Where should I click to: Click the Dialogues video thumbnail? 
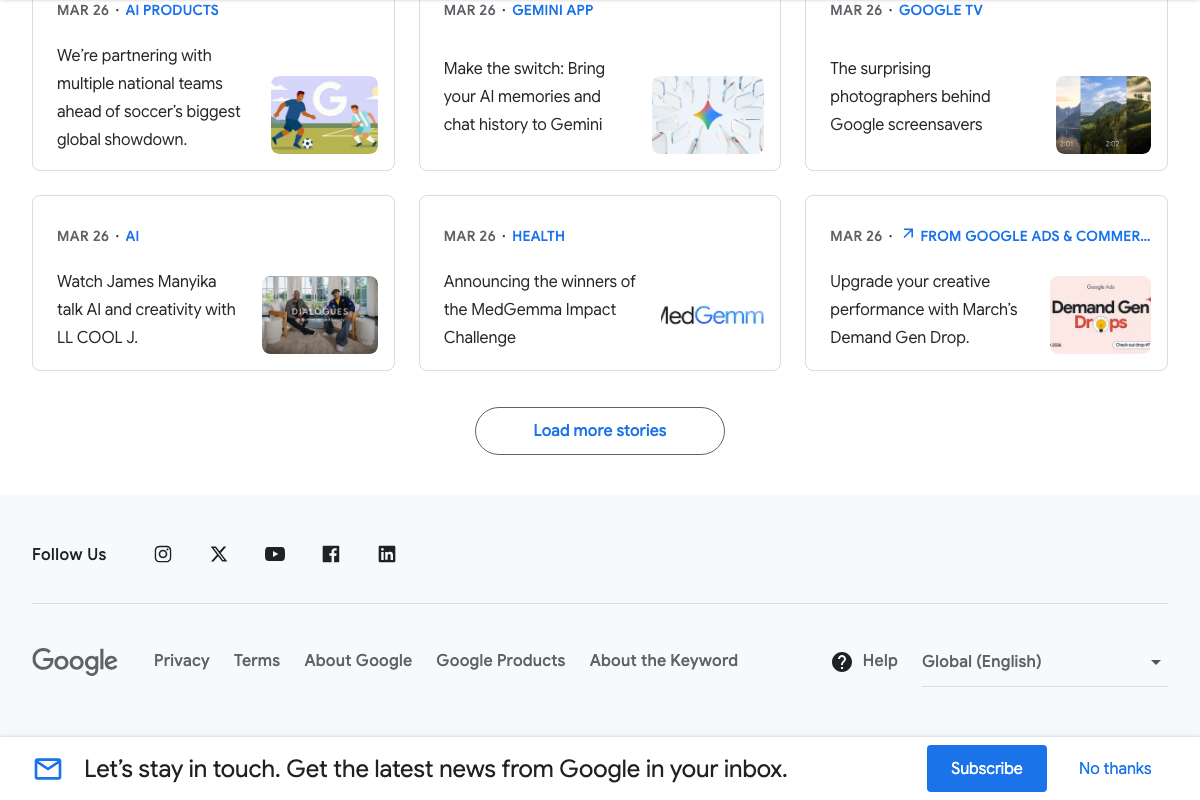tap(320, 315)
